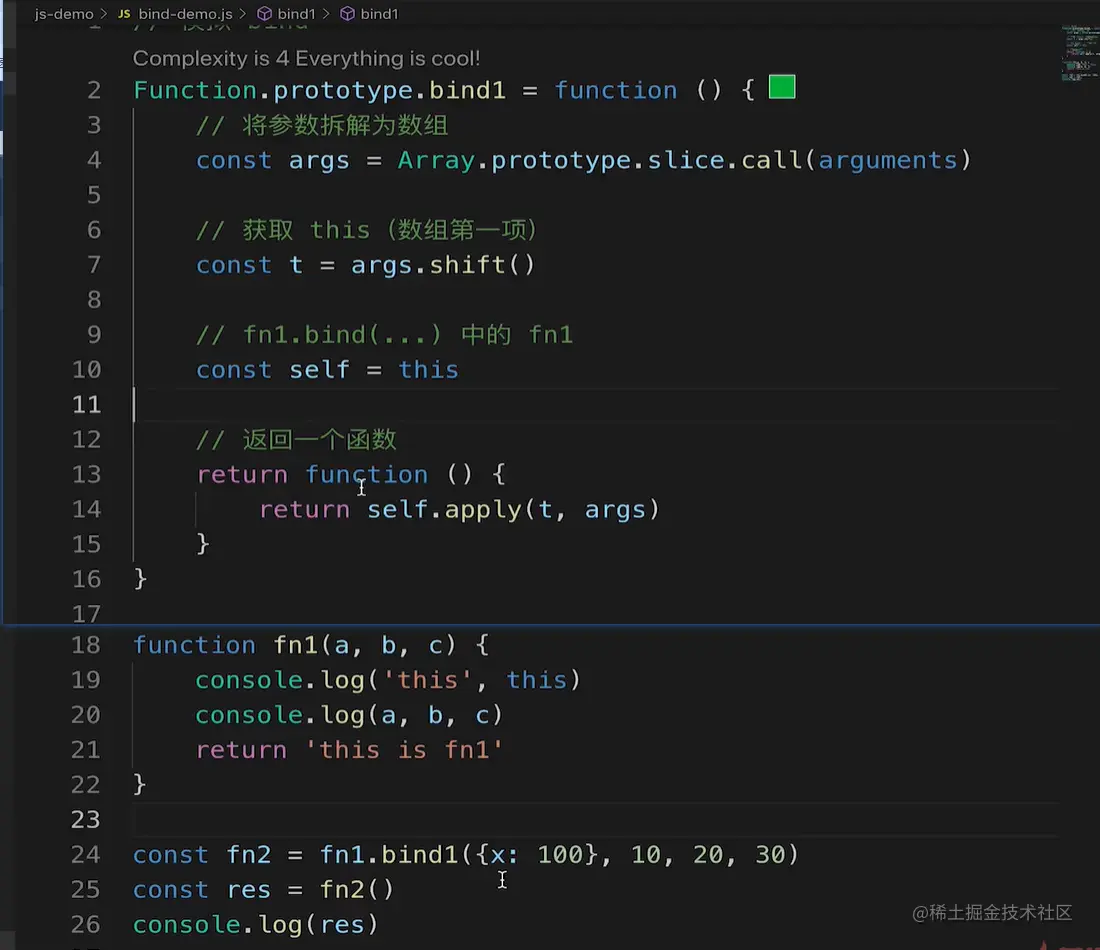Click 'self' variable on line 10
1100x950 pixels.
(319, 370)
